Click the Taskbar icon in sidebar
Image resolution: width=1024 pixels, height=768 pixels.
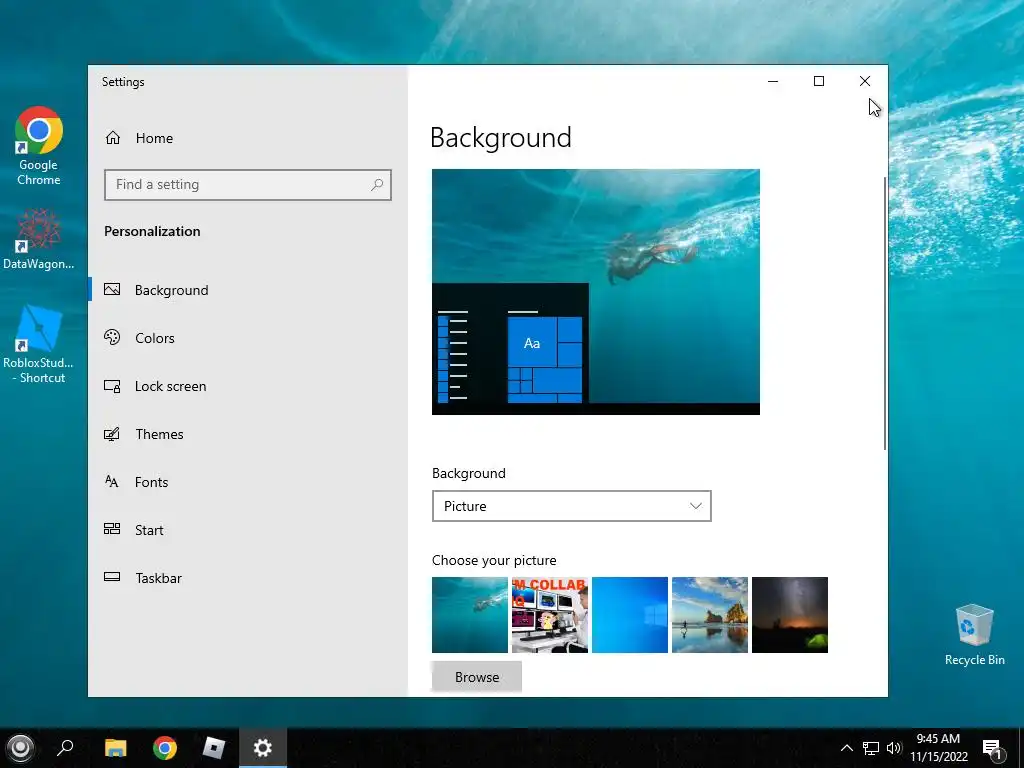click(x=112, y=577)
